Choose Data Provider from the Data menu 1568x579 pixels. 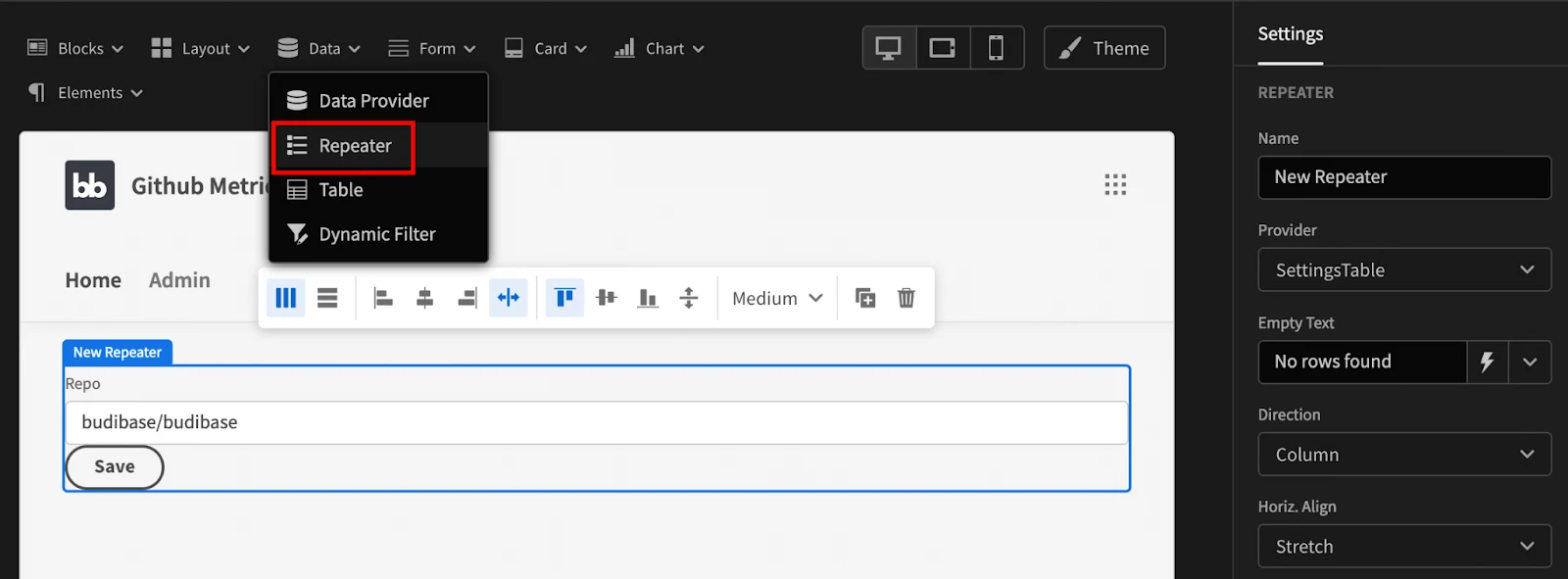point(378,101)
